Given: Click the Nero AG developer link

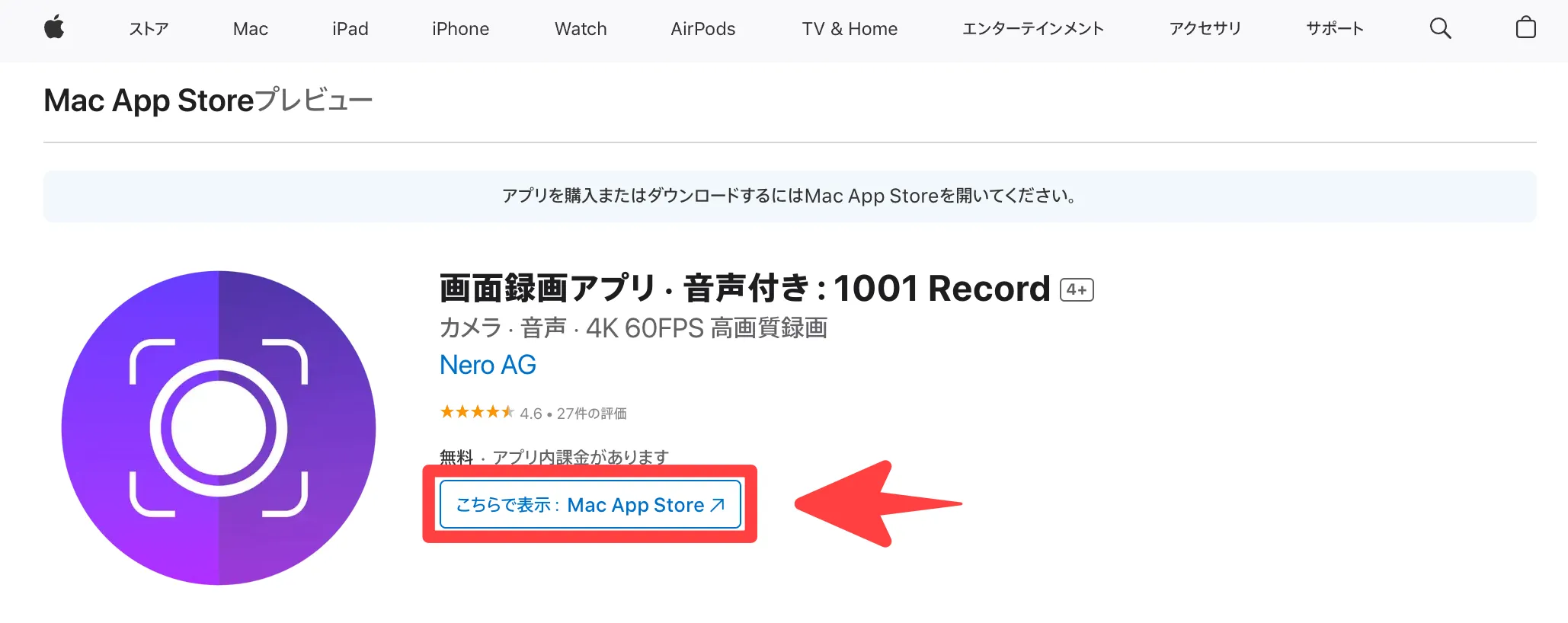Looking at the screenshot, I should point(488,365).
